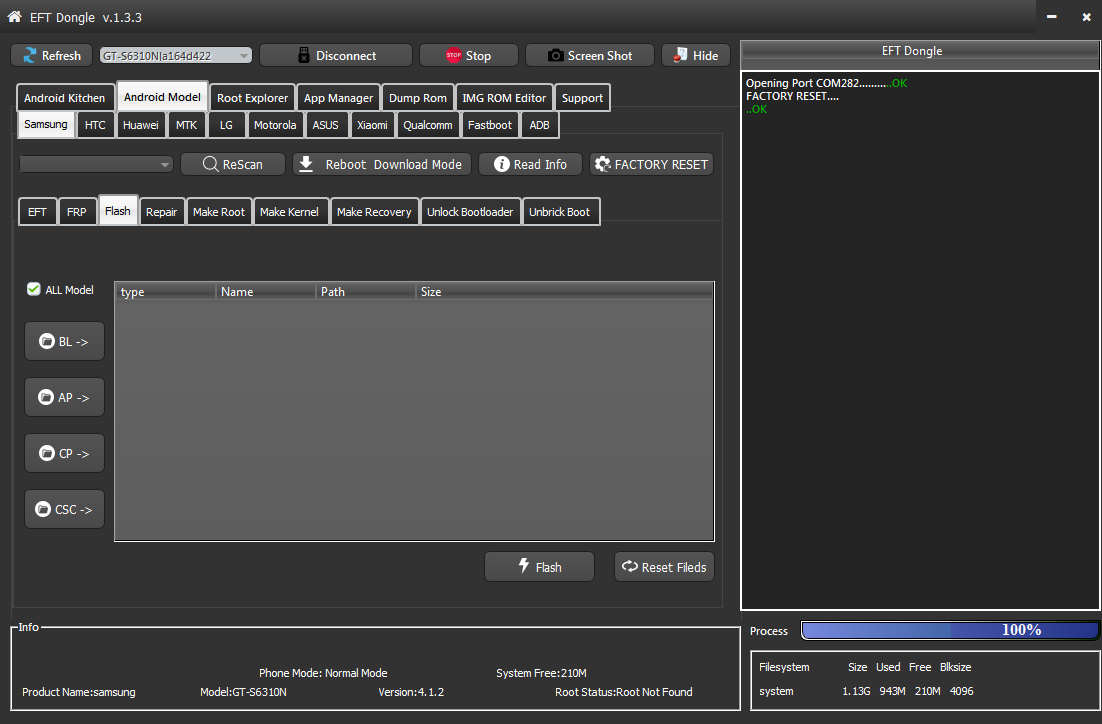Image resolution: width=1102 pixels, height=724 pixels.
Task: Click the 'Opening Port COM282' log line
Action: pyautogui.click(x=826, y=83)
